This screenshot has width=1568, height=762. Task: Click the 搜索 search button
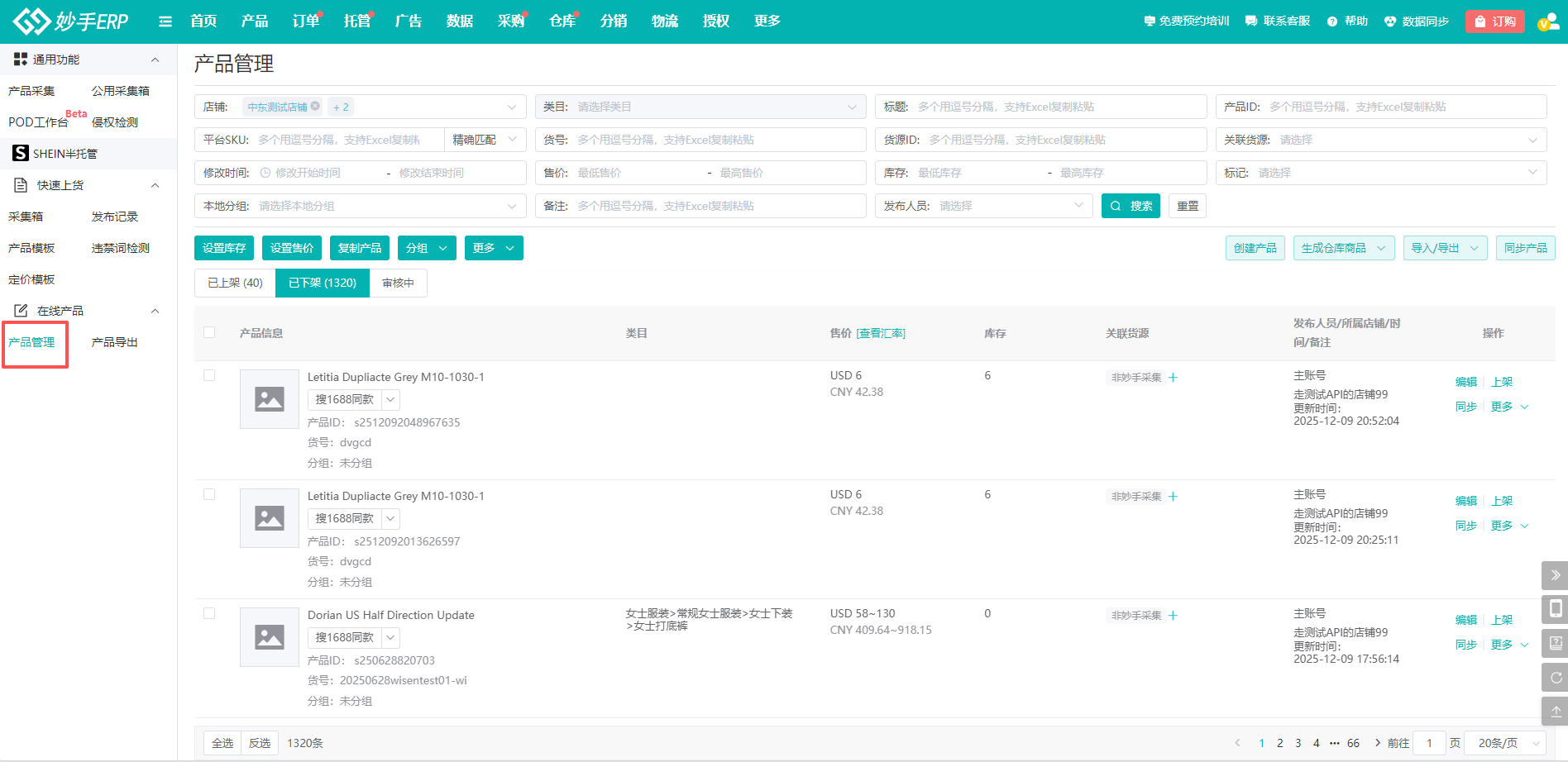click(x=1131, y=206)
